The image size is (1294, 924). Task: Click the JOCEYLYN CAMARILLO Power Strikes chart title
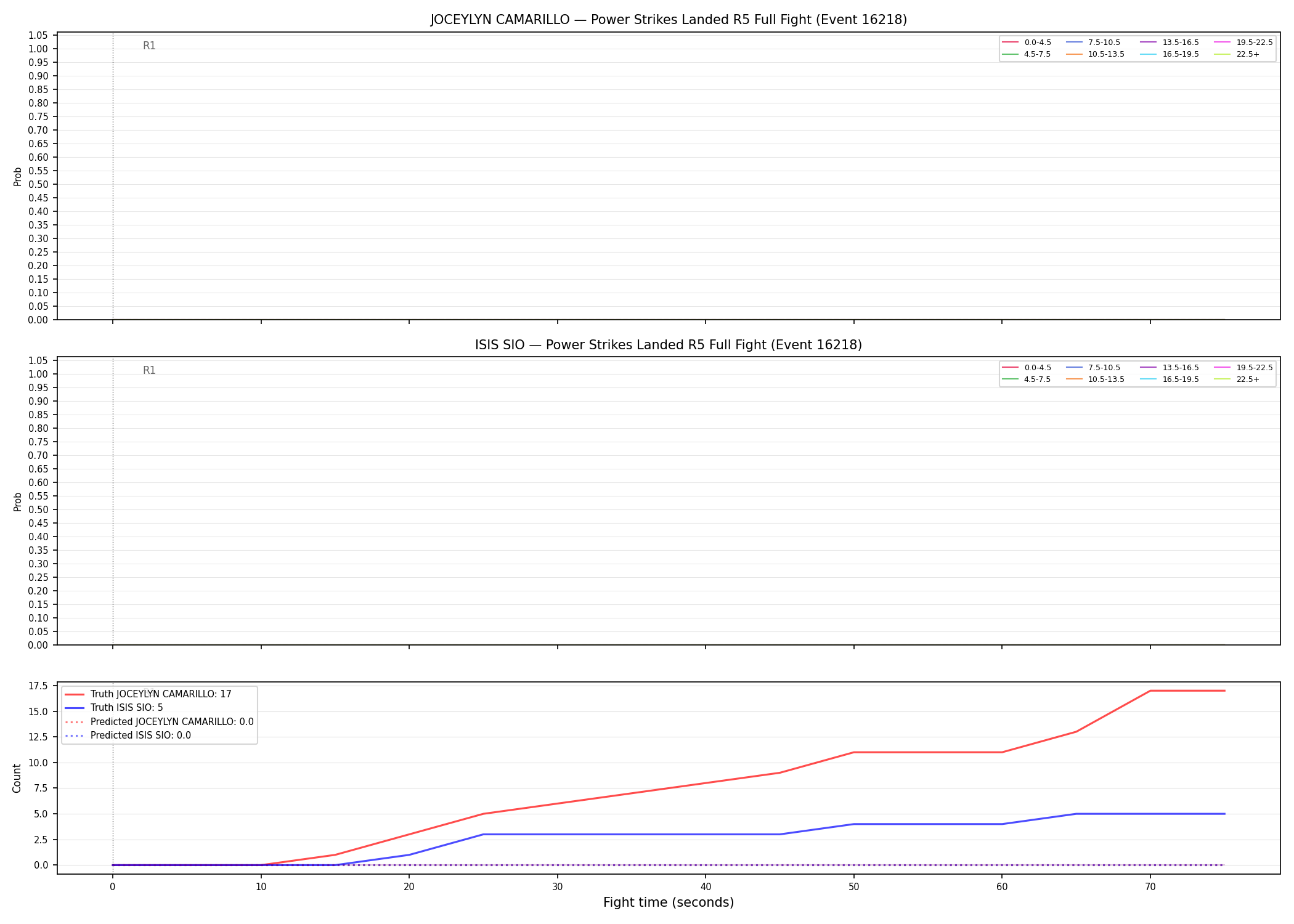[669, 20]
